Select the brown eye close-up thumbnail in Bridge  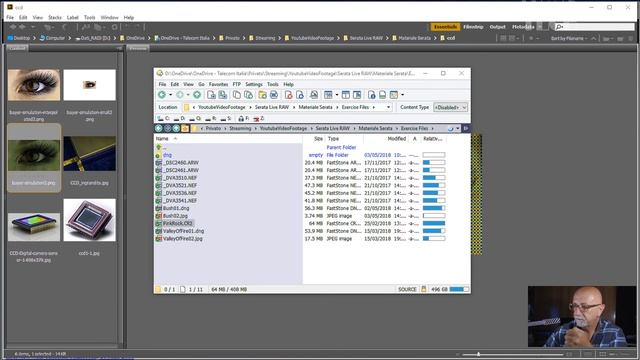point(34,85)
